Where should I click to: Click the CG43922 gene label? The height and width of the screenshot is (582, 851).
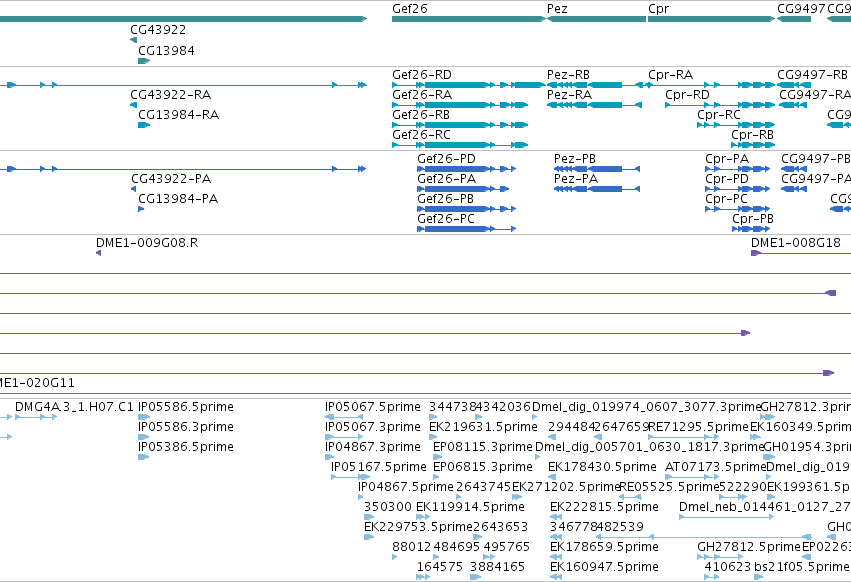(x=158, y=30)
